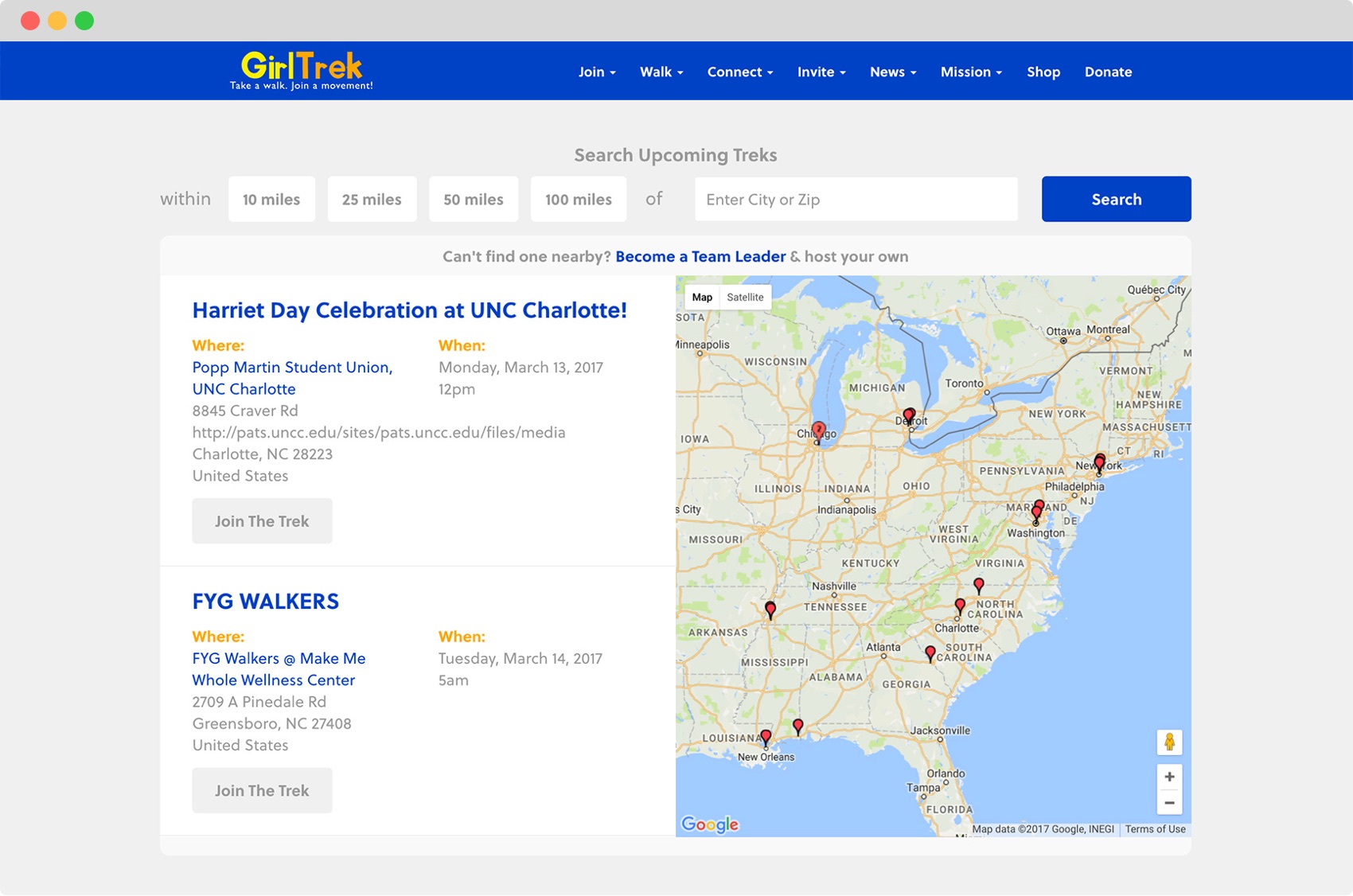Open FYG Walkers @ Make Me Whole location link
Screen dimensions: 1353x896
pos(279,669)
